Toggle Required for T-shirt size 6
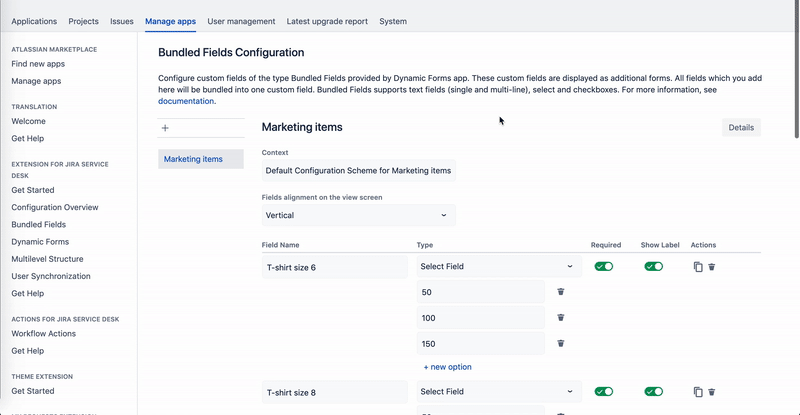 pyautogui.click(x=604, y=267)
